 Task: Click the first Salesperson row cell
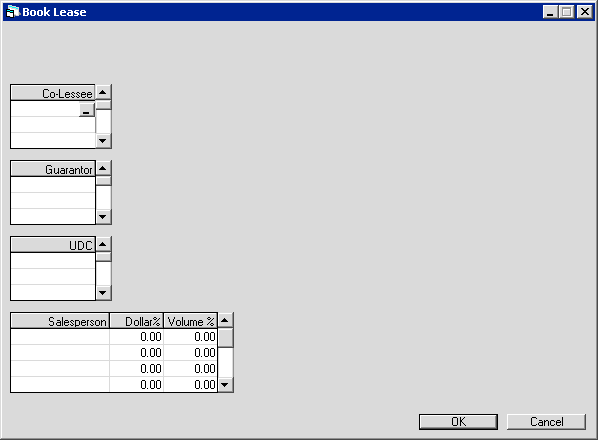60,337
